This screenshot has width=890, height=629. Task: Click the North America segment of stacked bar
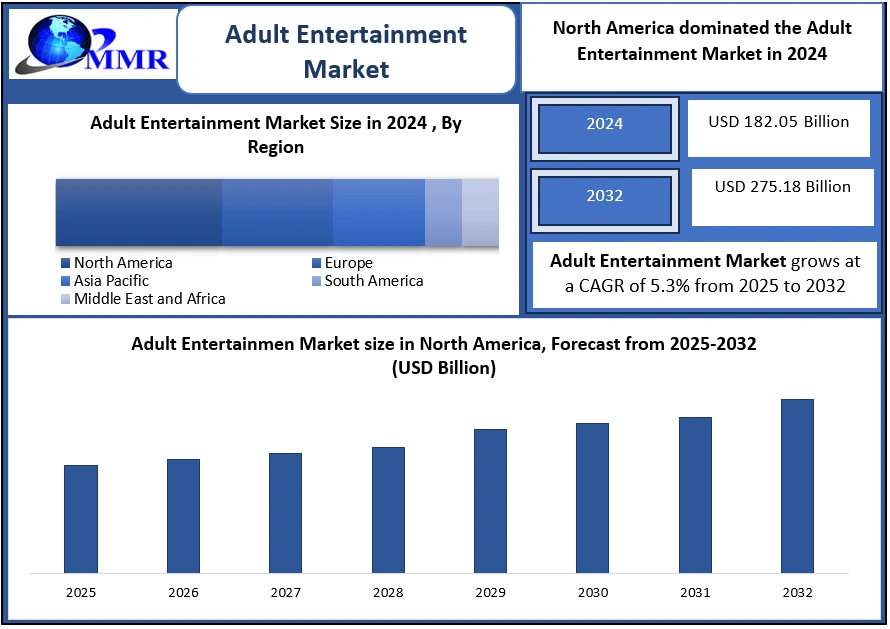(x=138, y=211)
